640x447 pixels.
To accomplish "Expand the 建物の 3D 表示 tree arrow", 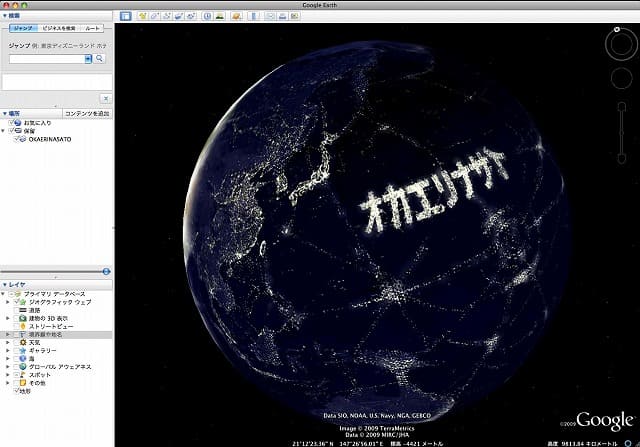I will pos(8,318).
